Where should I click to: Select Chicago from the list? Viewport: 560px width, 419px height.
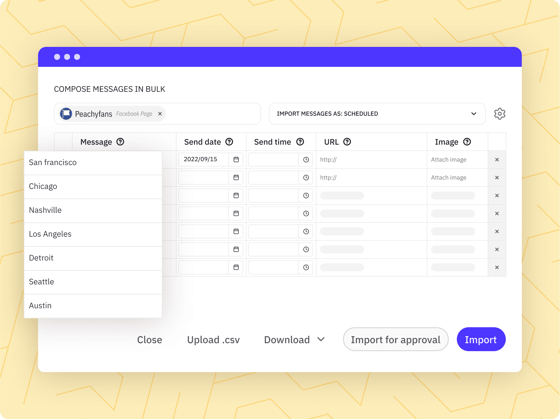coord(93,186)
